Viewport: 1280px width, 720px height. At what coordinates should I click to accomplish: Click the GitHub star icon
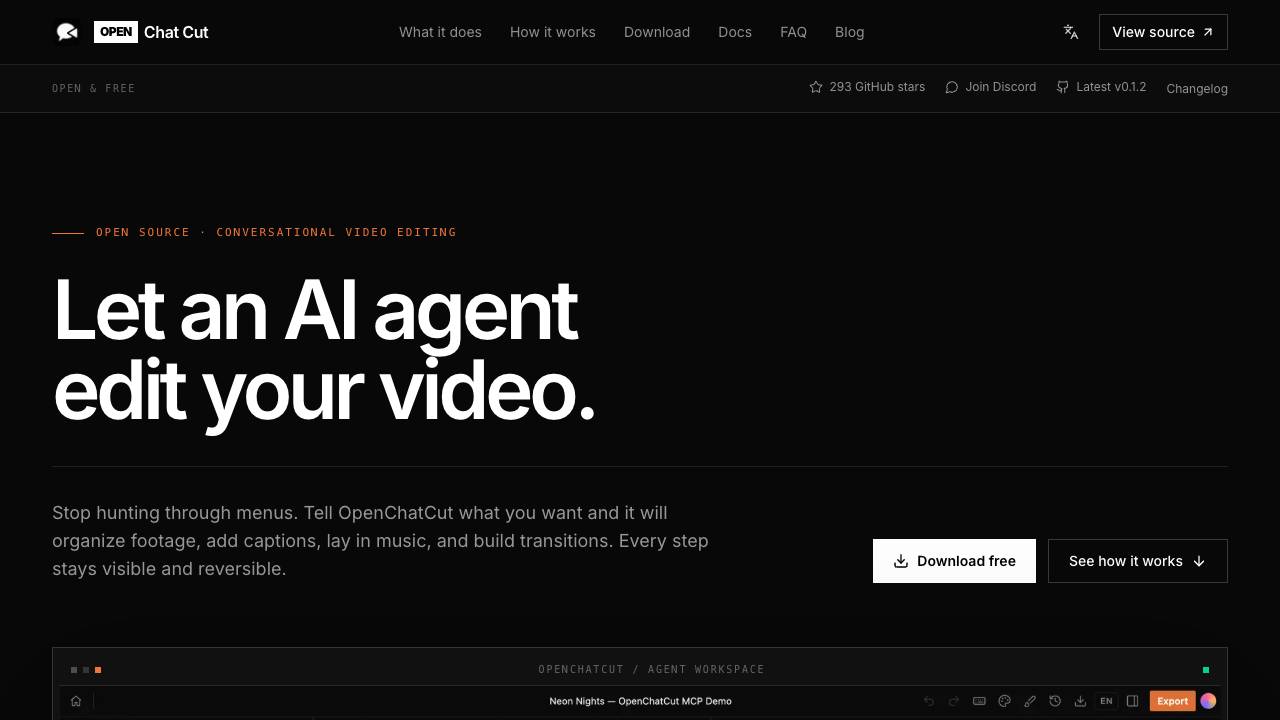pos(816,87)
